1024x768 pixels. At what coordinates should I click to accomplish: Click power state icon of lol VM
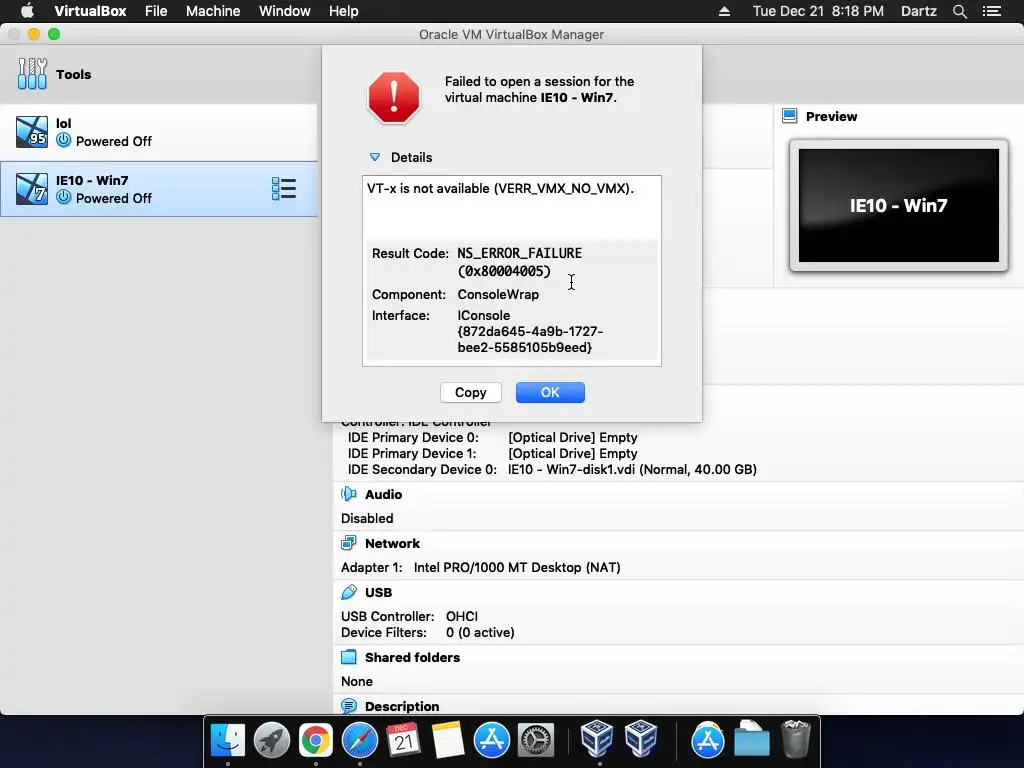point(63,140)
